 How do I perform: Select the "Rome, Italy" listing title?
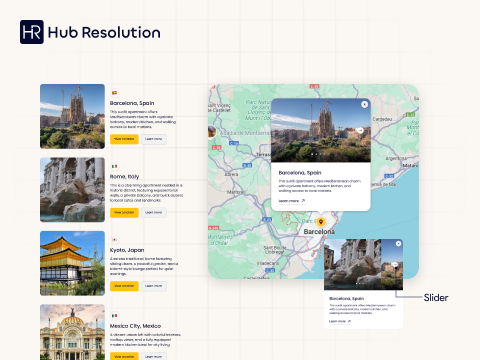[124, 176]
